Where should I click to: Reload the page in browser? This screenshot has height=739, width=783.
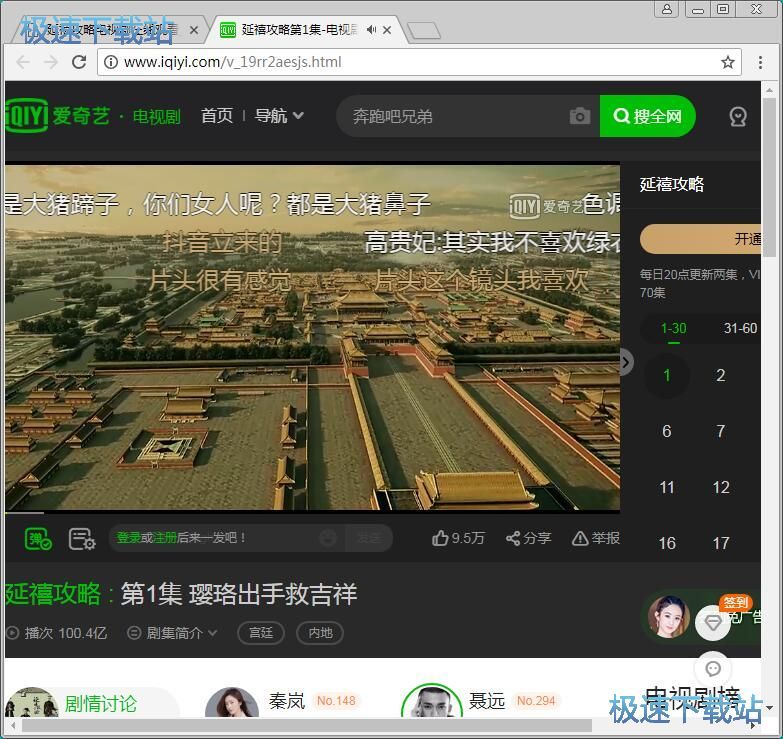coord(79,62)
